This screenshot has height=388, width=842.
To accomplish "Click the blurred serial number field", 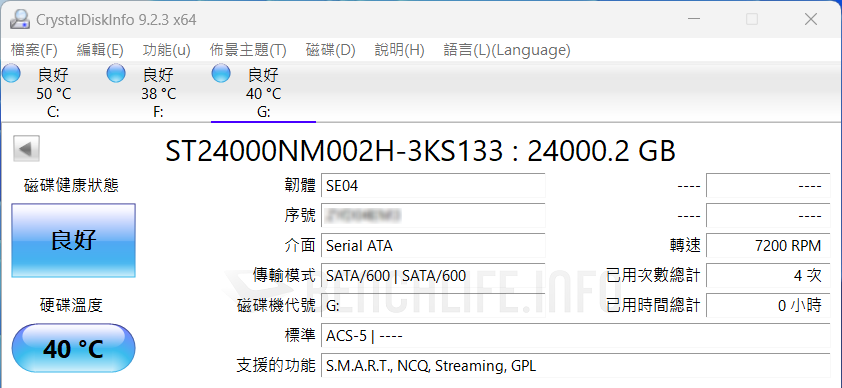I will pos(433,216).
